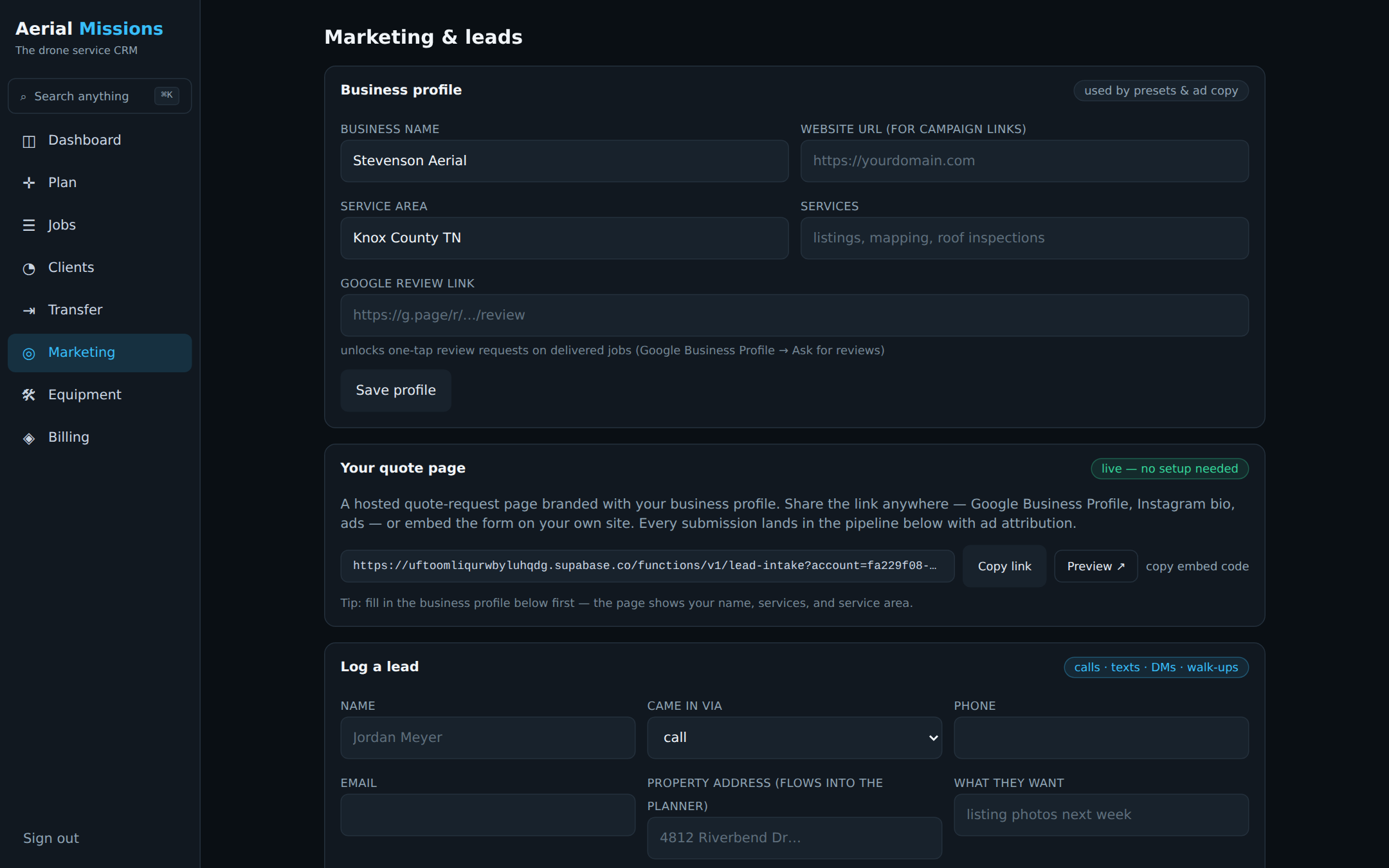
Task: Click the Marketing target icon in sidebar
Action: 29,353
